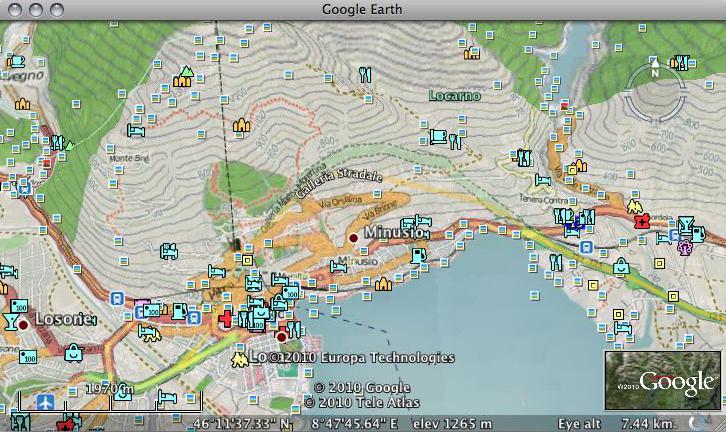Open the Google overview map thumbnail
The width and height of the screenshot is (726, 432).
(x=663, y=381)
